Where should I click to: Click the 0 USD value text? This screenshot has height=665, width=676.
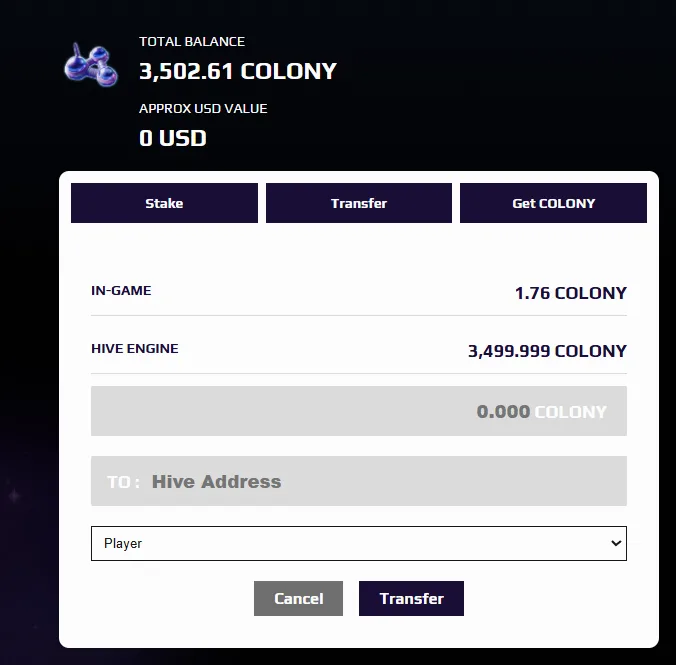coord(172,138)
